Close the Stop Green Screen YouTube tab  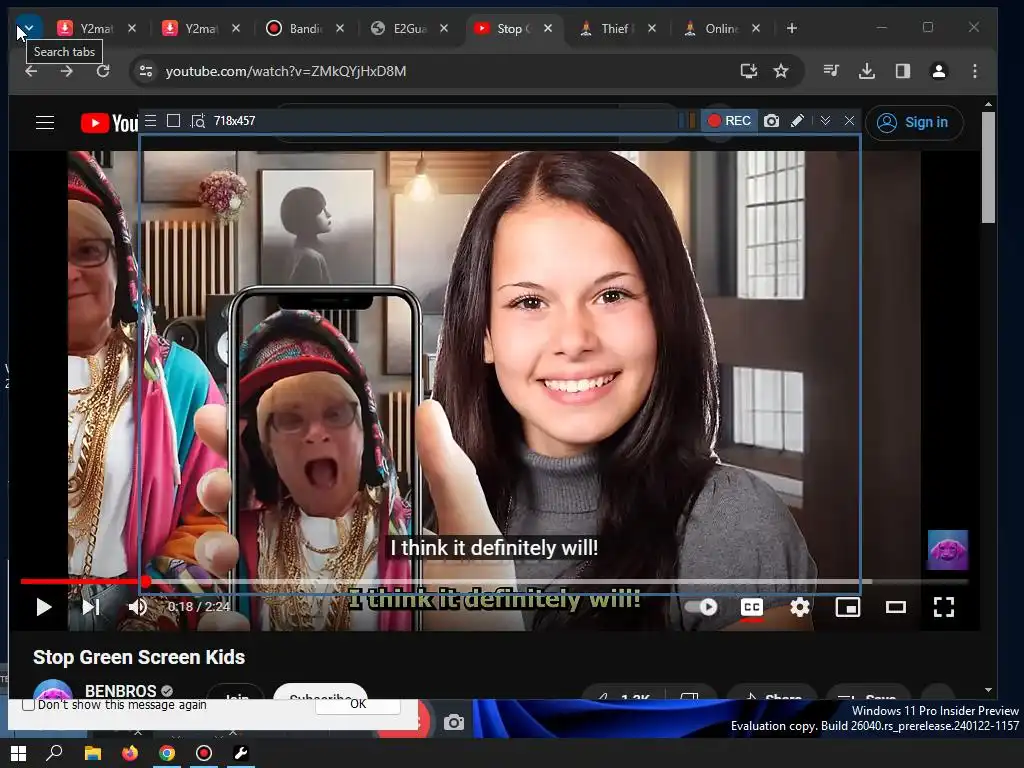click(x=548, y=28)
